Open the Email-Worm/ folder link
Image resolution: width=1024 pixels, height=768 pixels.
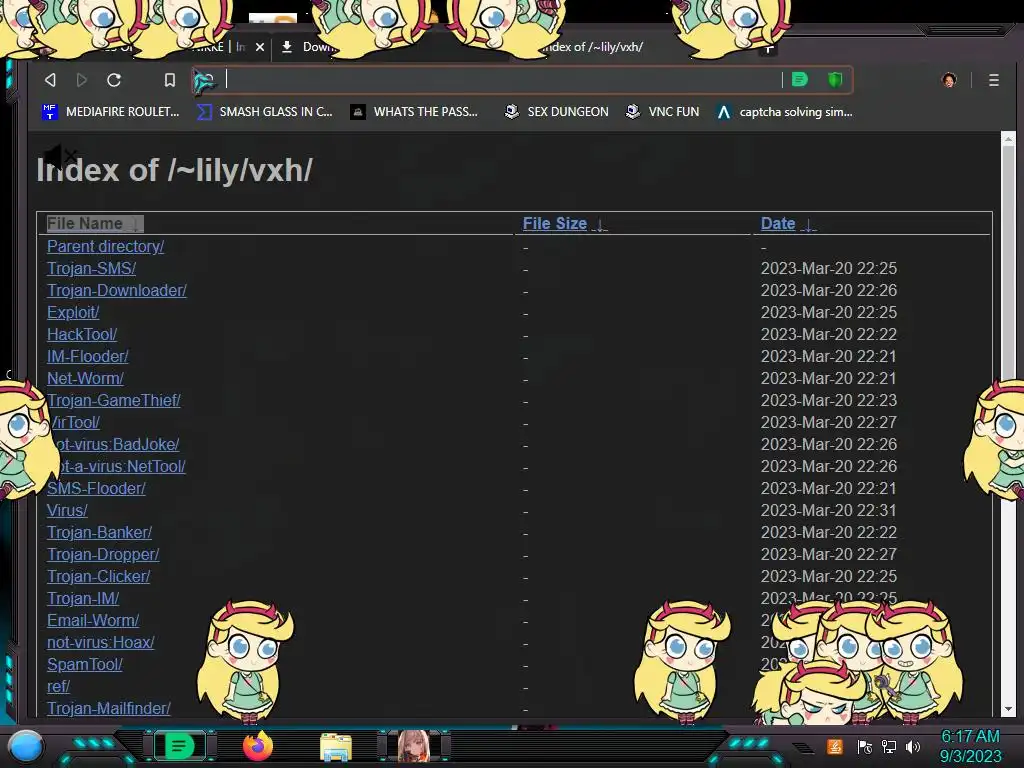(x=93, y=620)
